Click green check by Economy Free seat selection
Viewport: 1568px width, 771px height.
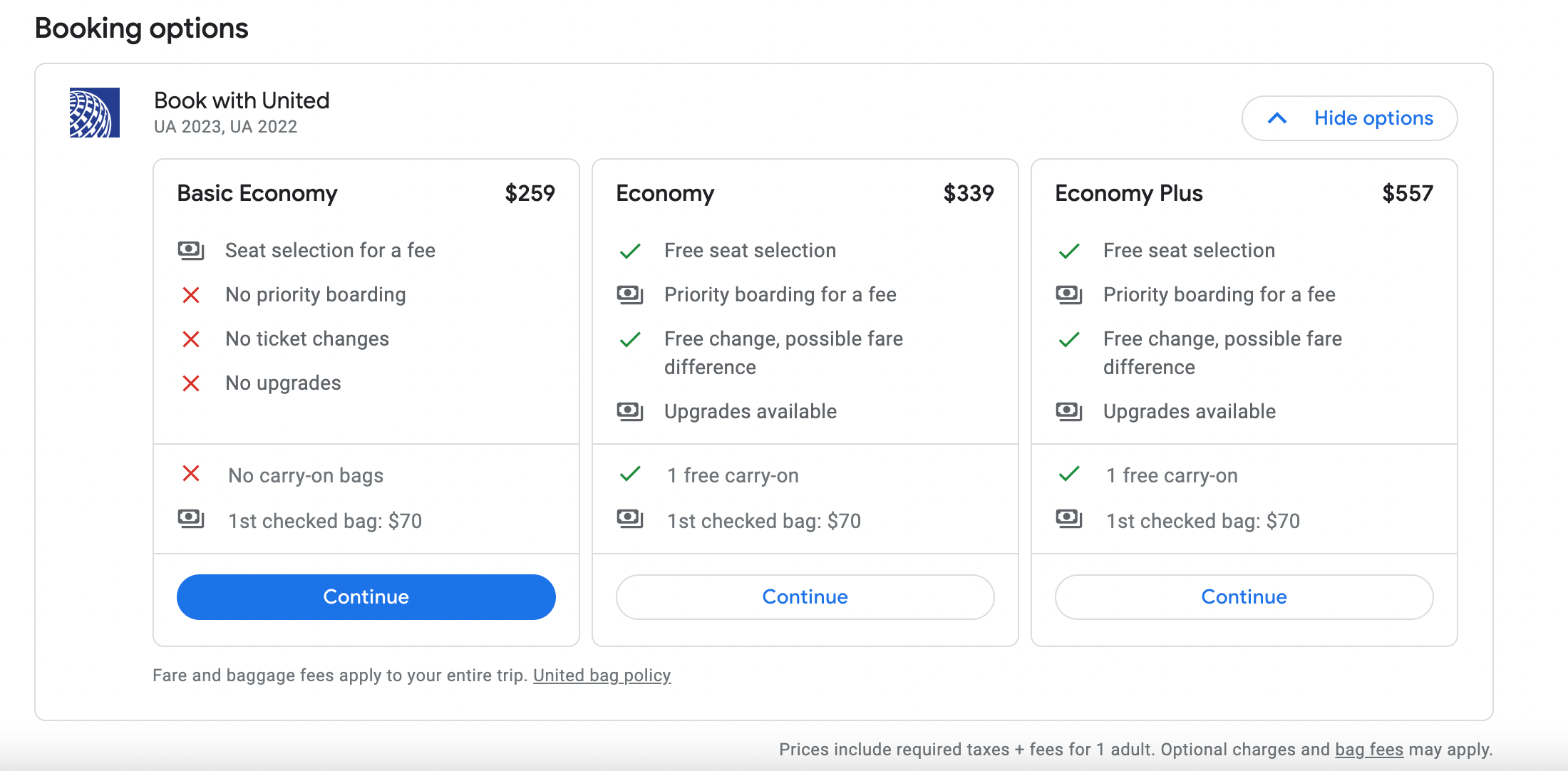coord(630,251)
